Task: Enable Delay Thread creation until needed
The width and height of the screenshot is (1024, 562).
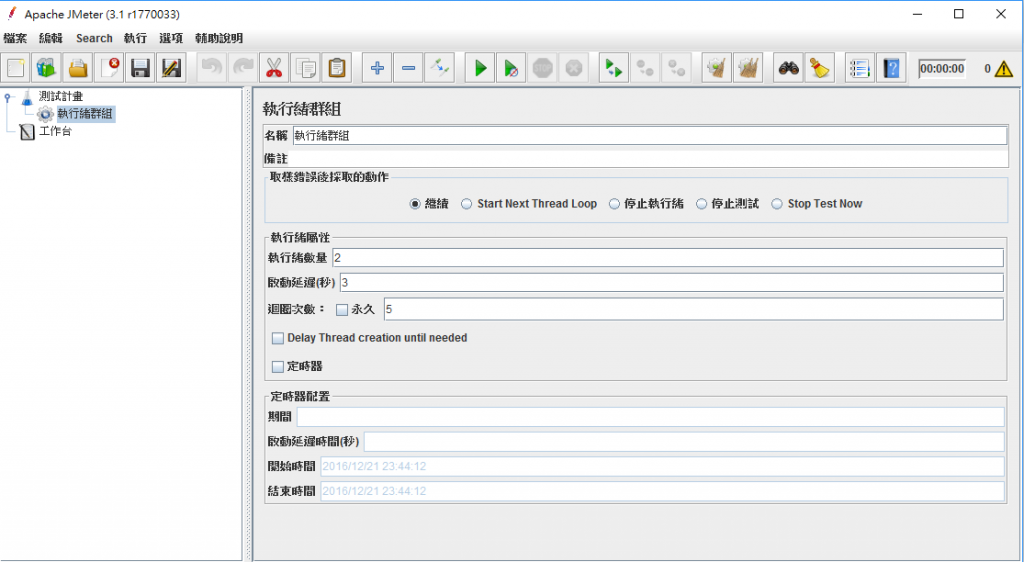Action: tap(278, 338)
